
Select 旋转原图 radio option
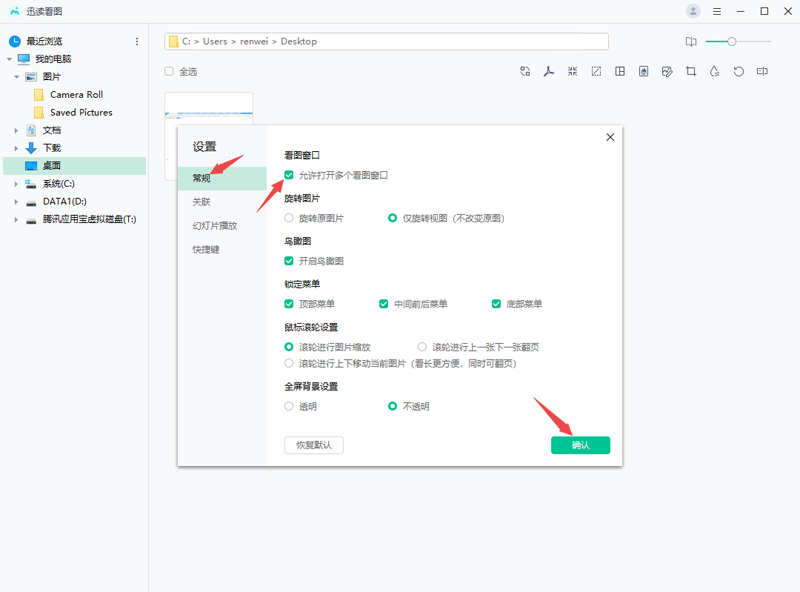point(289,218)
